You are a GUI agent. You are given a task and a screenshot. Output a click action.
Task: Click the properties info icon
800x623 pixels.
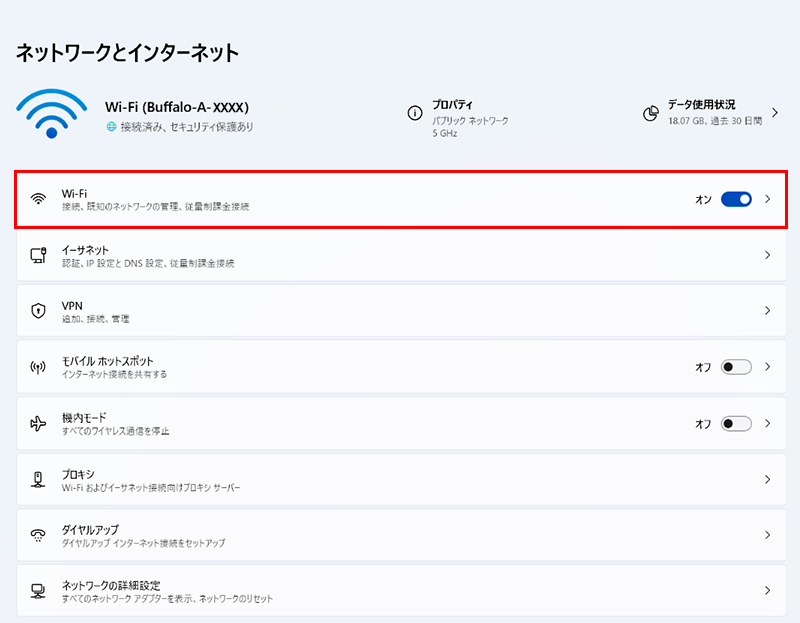[414, 113]
